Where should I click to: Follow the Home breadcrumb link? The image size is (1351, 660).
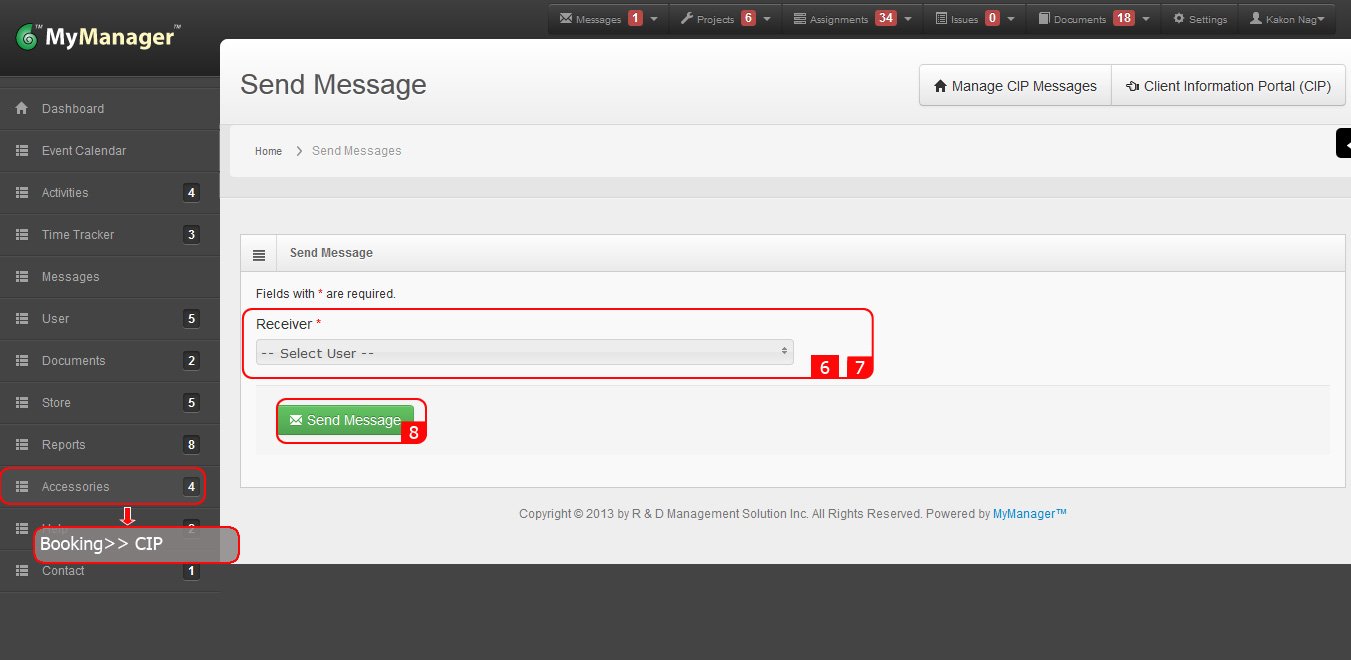[268, 151]
